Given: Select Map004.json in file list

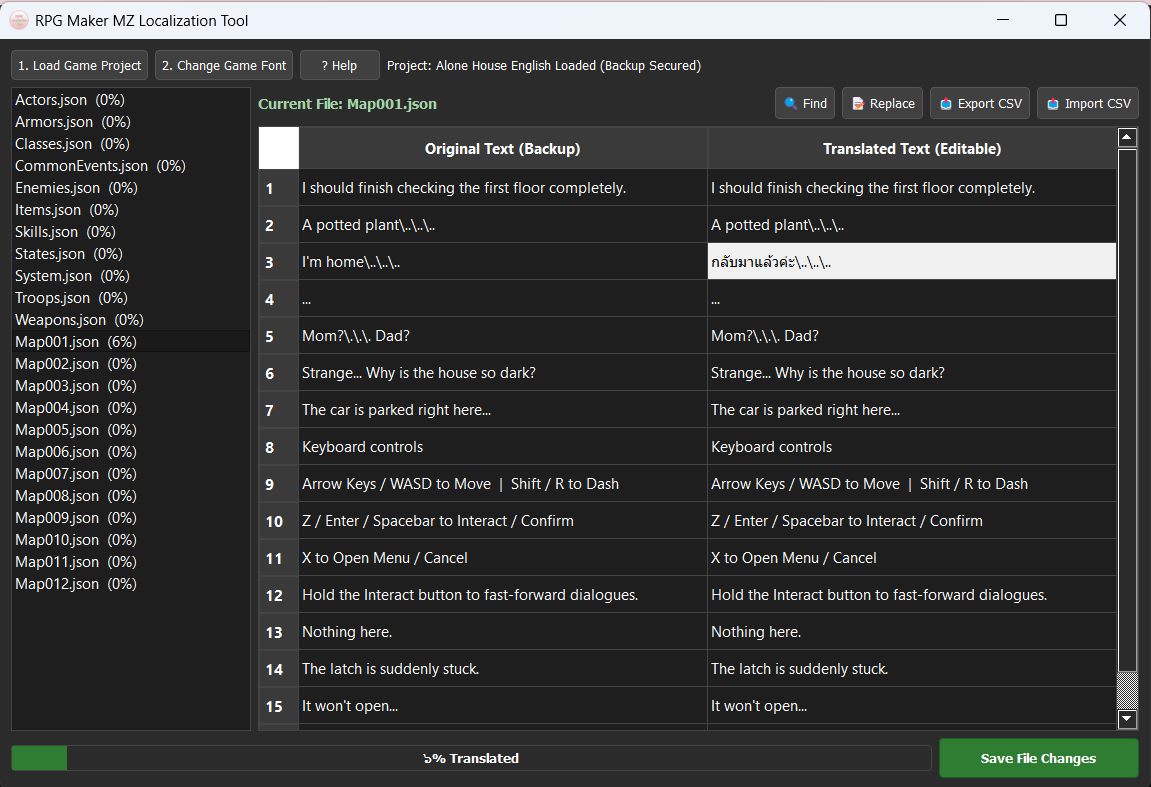Looking at the screenshot, I should 131,408.
